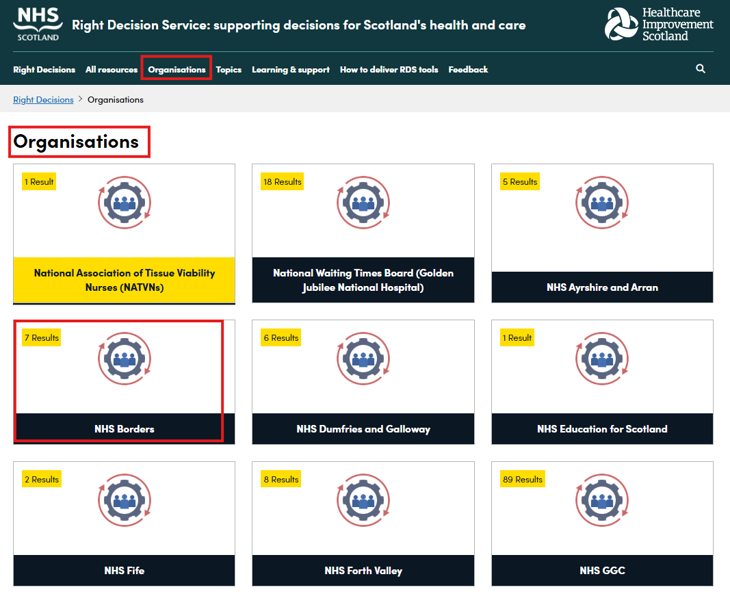Open How to deliver RDS tools

[x=389, y=69]
